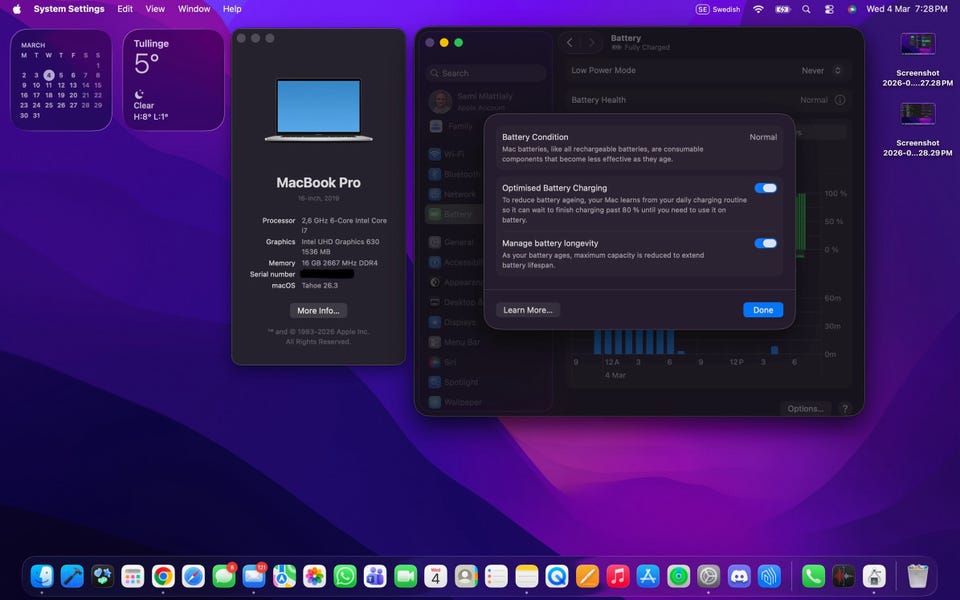Open Low Power Mode dropdown showing Never
Screen dimensions: 960x600
point(823,71)
